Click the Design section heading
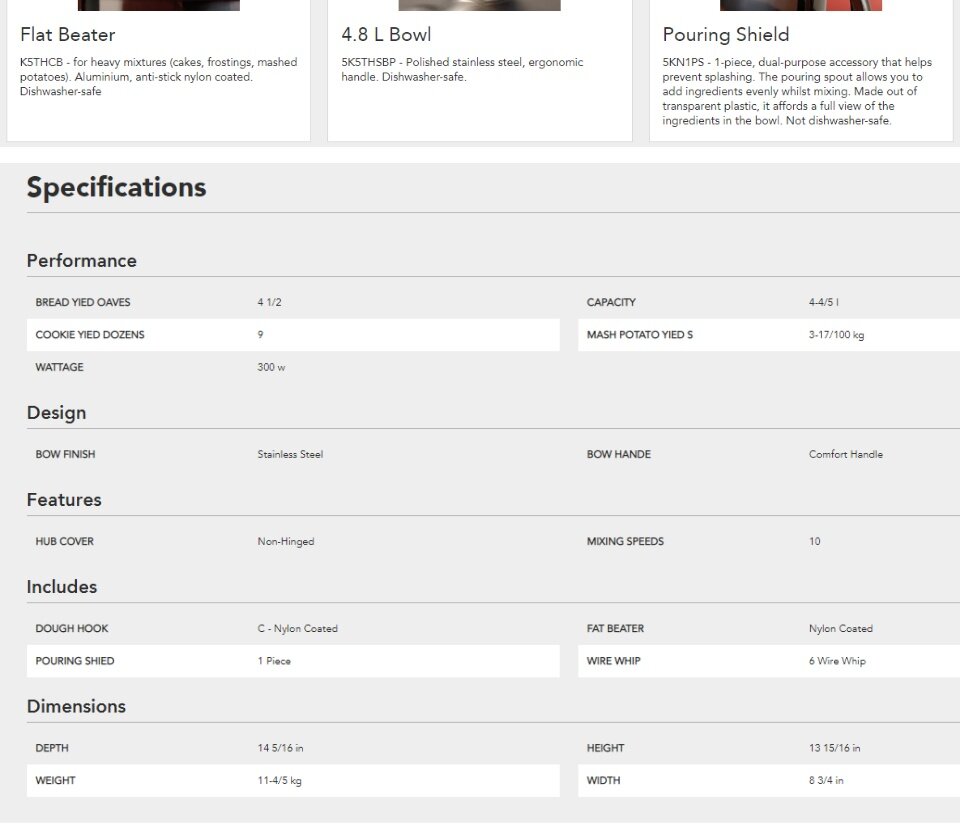Viewport: 960px width, 836px height. coord(56,413)
